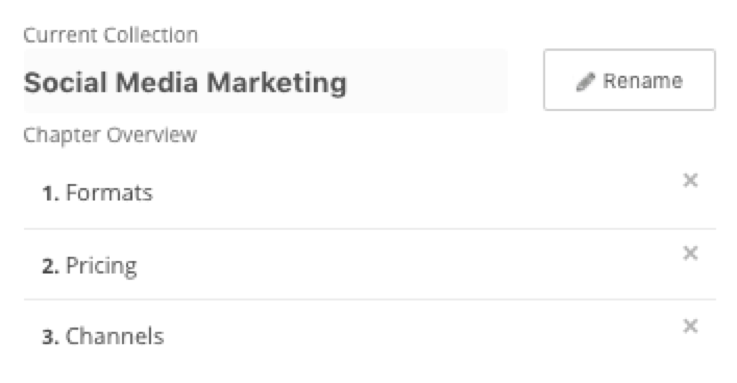Click the divider between Formats and Pricing
Screen dimensions: 737x383
click(x=369, y=229)
